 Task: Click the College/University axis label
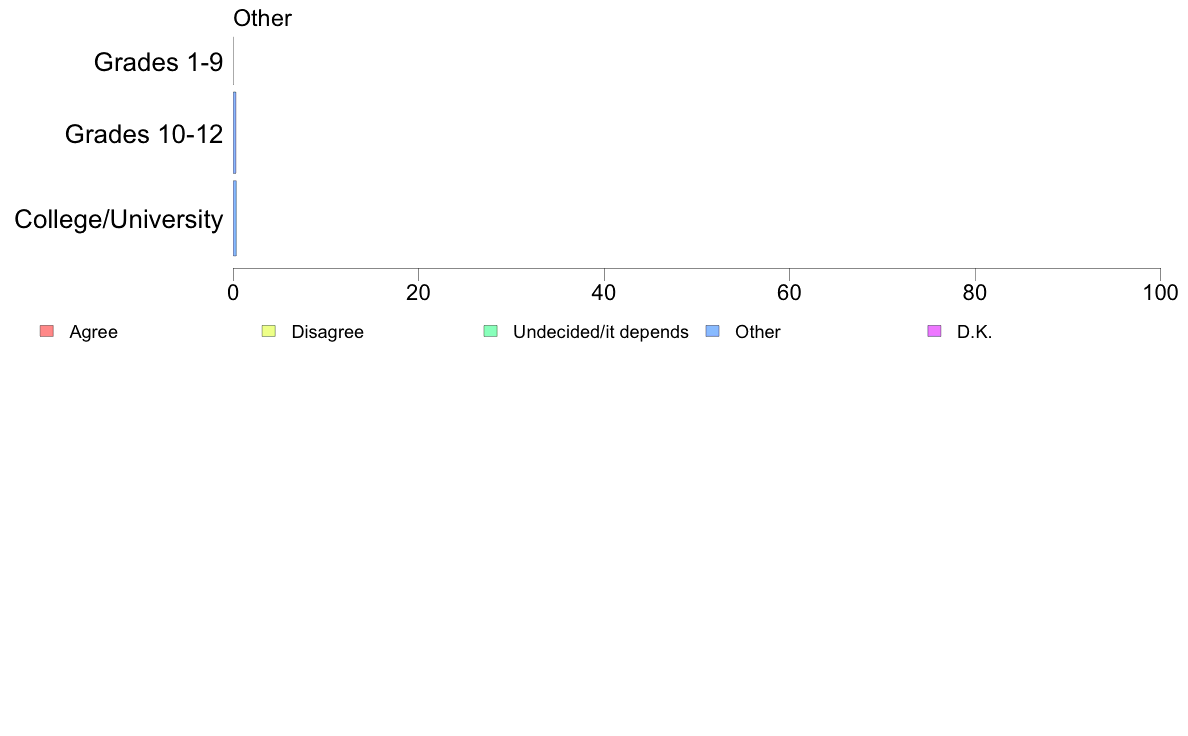coord(119,220)
